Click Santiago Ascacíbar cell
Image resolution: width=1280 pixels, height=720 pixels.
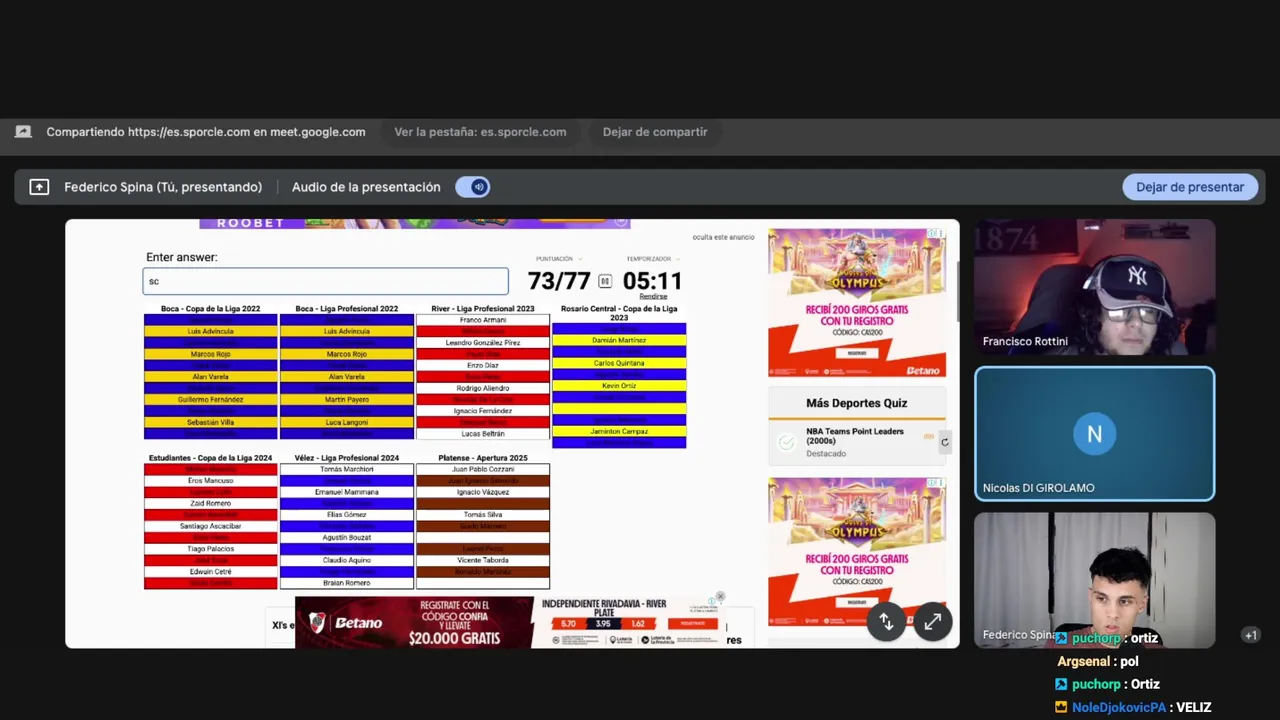click(210, 526)
